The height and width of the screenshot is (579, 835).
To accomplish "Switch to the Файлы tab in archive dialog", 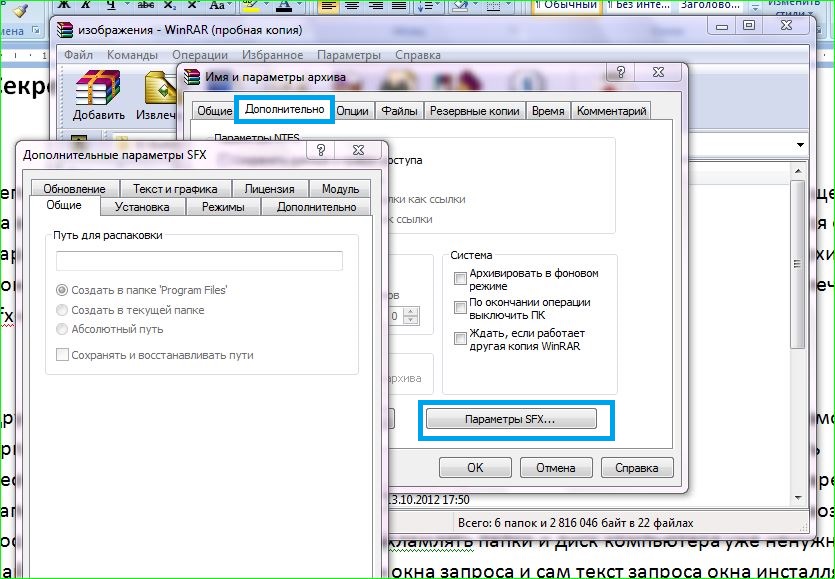I will pos(399,111).
